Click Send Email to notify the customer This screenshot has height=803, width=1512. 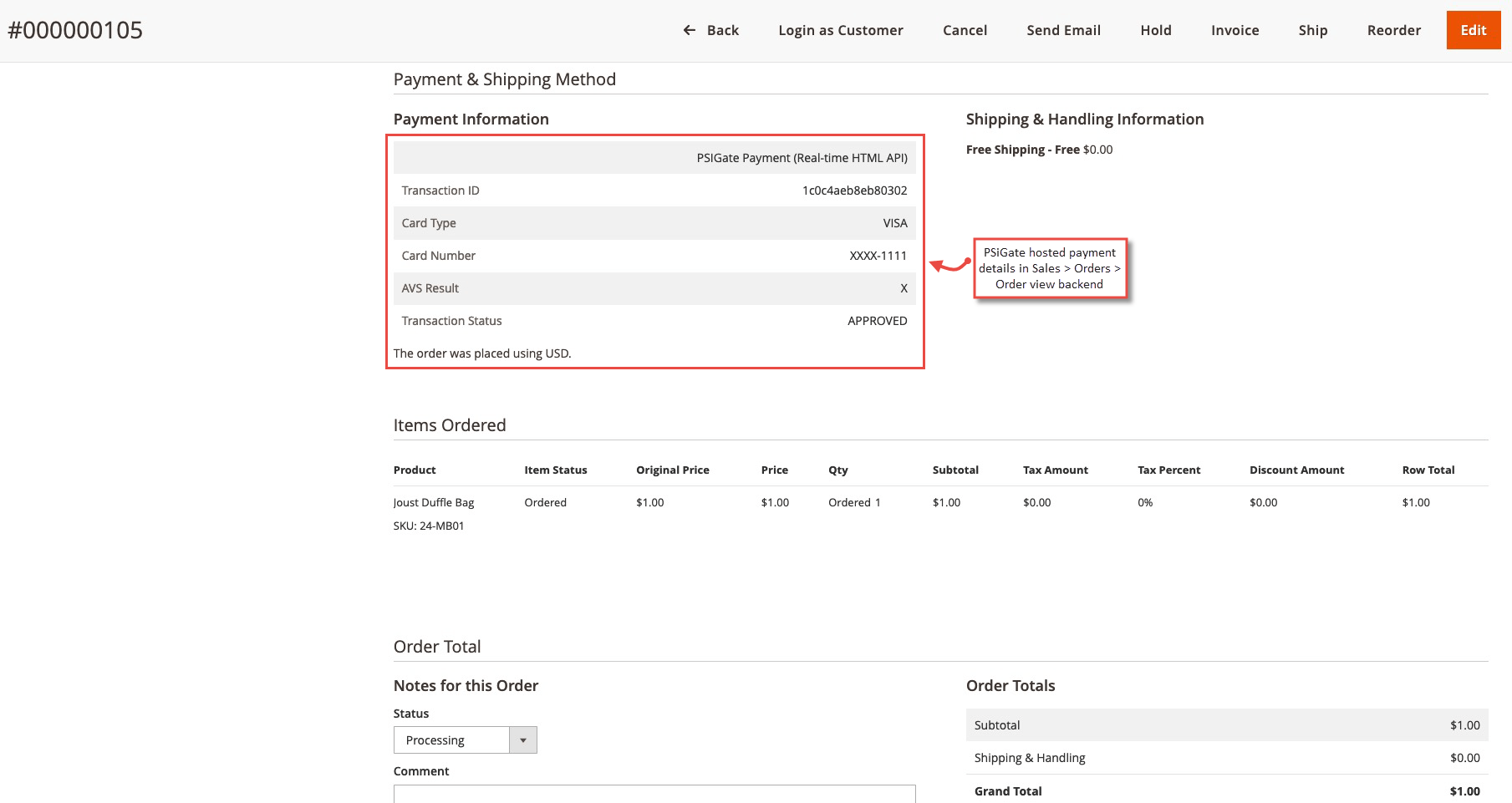coord(1063,30)
